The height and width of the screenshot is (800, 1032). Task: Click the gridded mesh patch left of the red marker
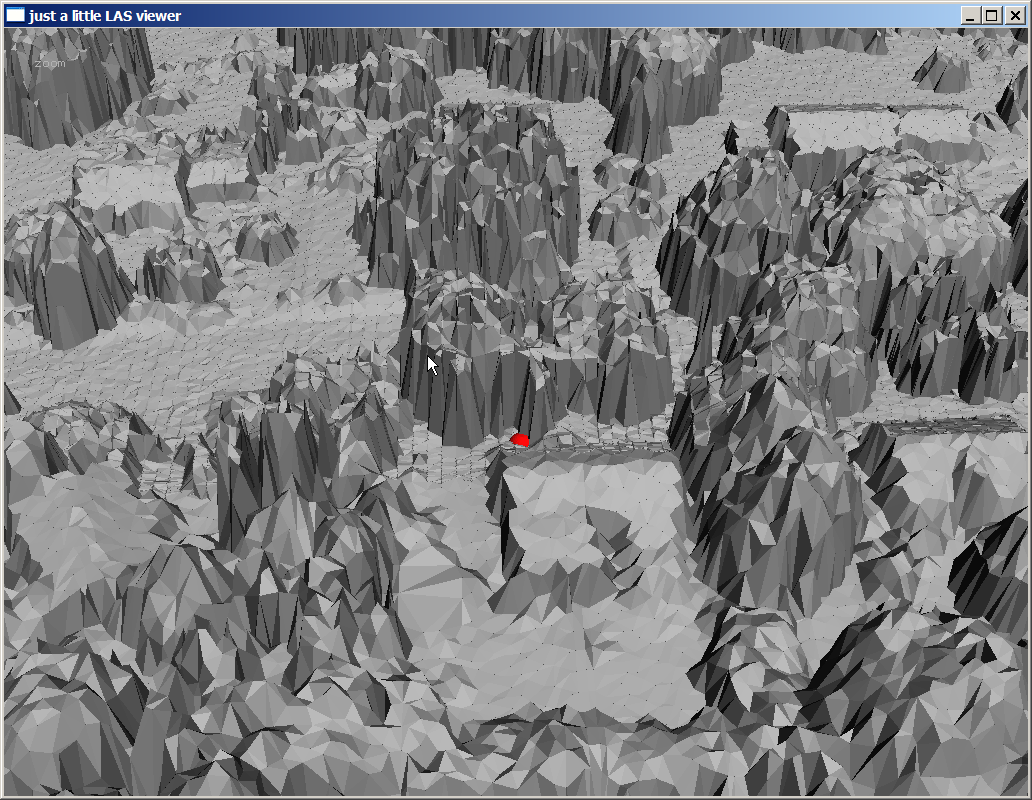(450, 462)
